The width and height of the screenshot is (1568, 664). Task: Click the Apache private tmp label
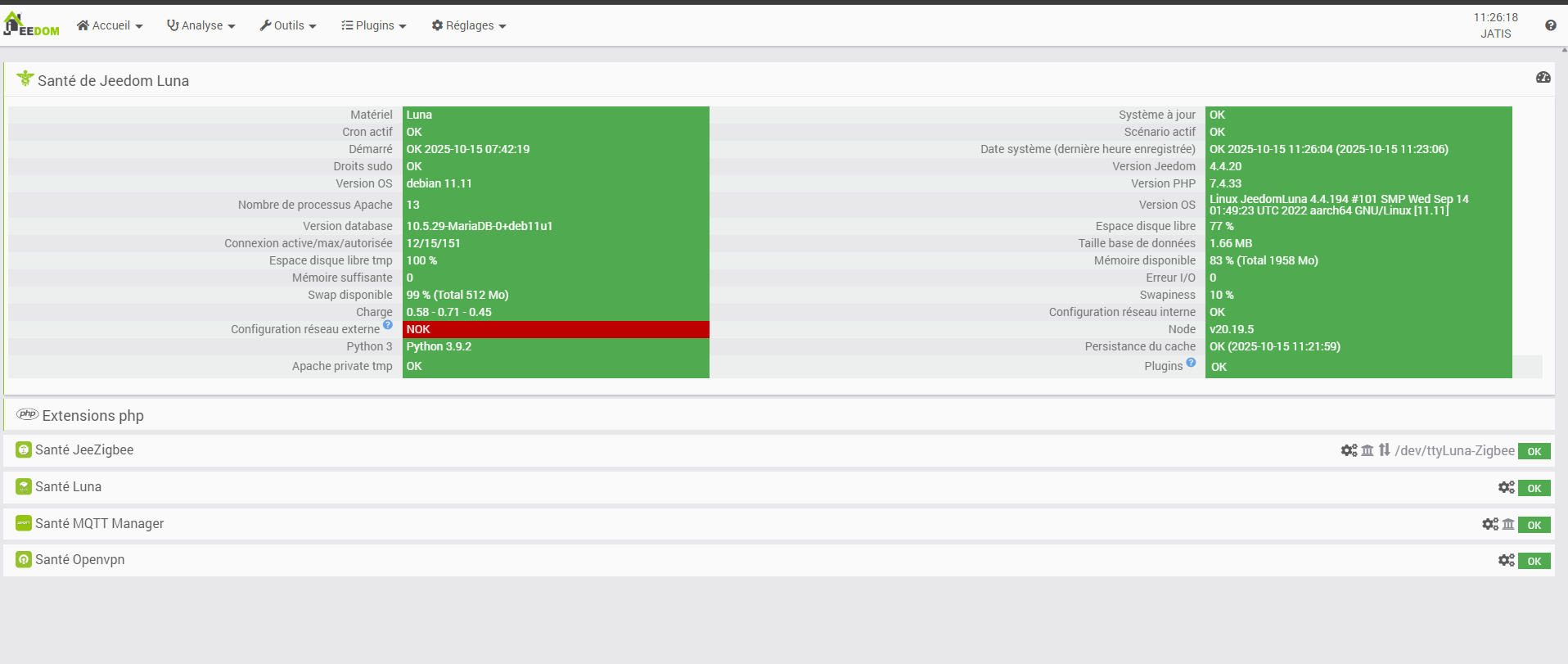click(342, 366)
